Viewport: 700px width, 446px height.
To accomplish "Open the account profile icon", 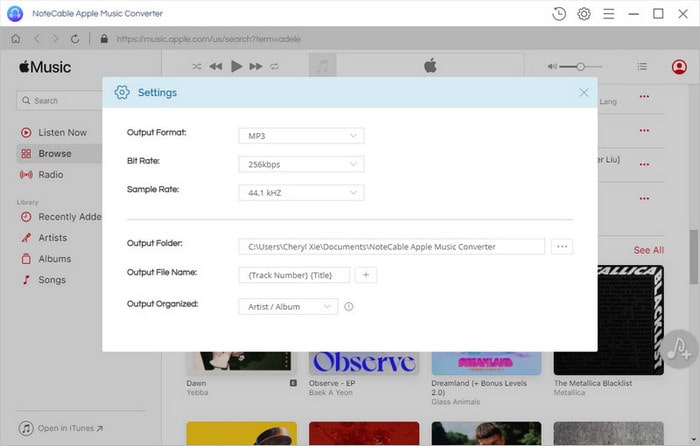I will [679, 67].
